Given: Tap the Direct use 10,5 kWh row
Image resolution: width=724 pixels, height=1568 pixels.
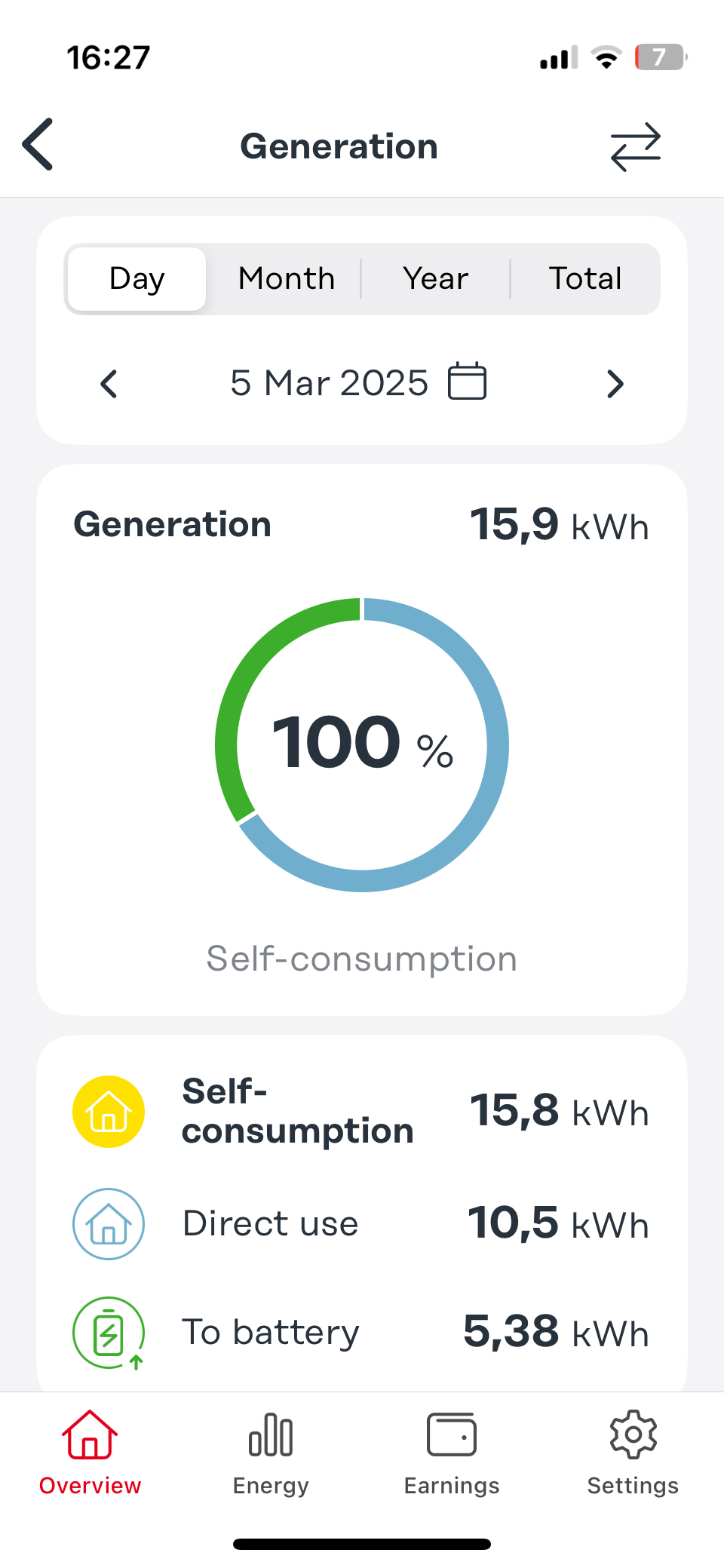Looking at the screenshot, I should click(362, 1224).
